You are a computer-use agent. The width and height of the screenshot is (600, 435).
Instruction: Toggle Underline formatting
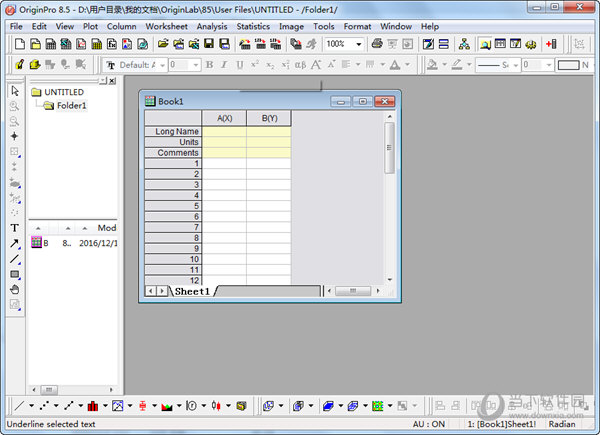tap(240, 65)
